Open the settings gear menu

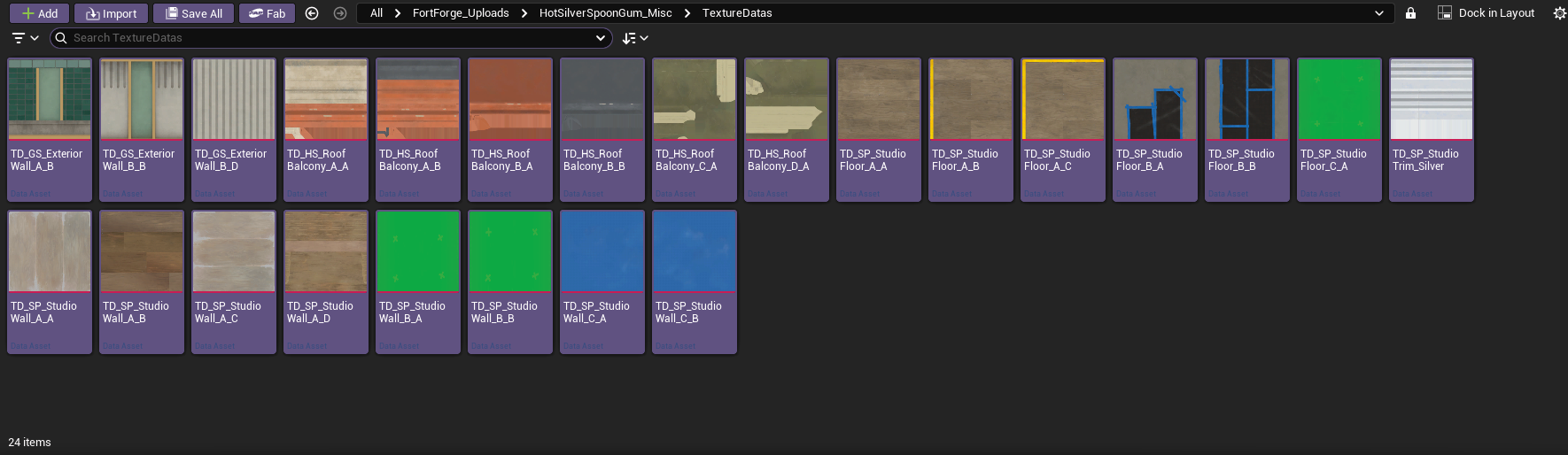(1559, 13)
